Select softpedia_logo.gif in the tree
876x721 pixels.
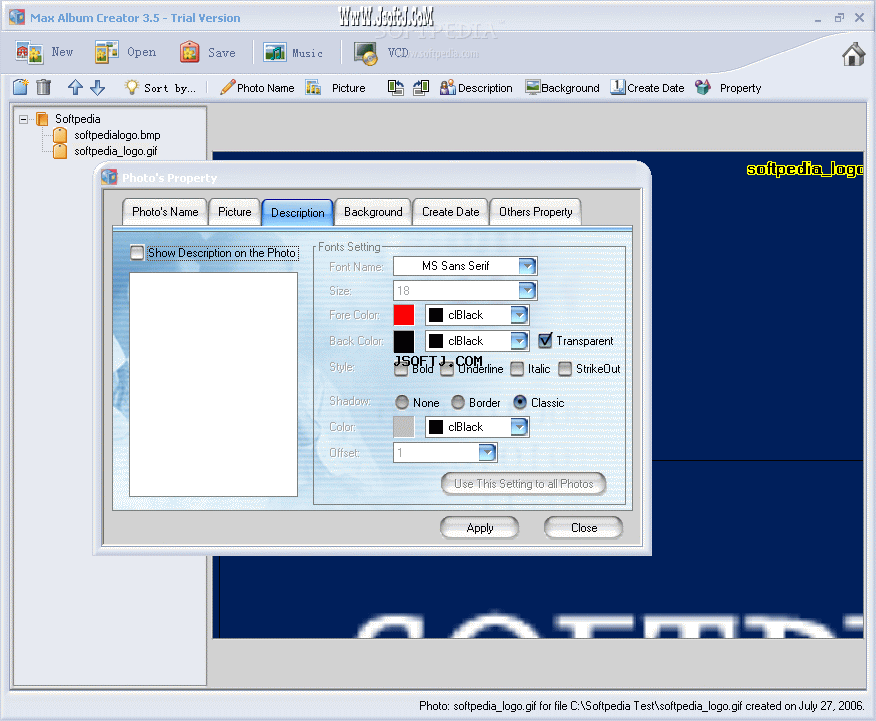116,151
